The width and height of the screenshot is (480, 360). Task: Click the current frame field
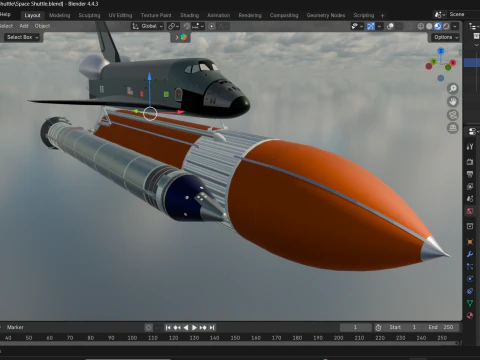355,327
